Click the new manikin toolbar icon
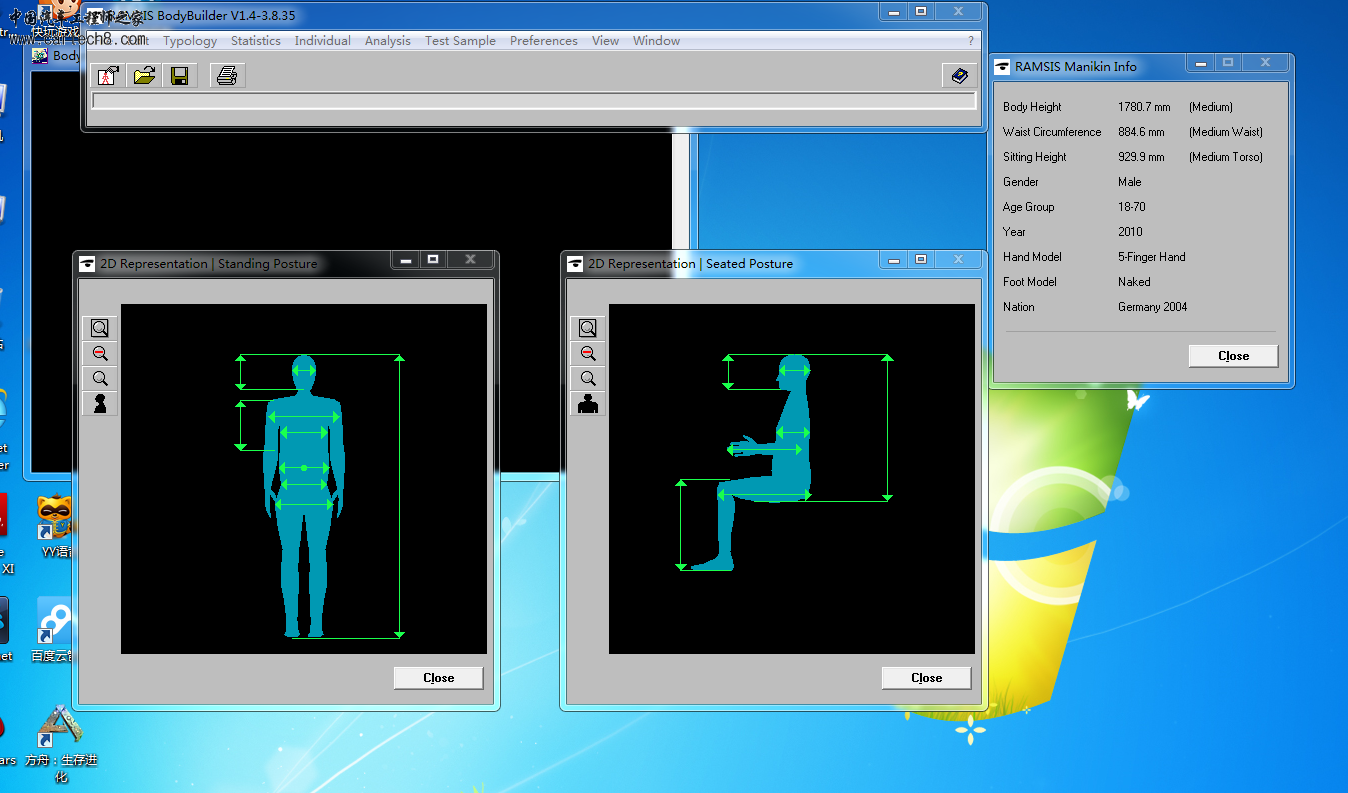 (x=107, y=76)
